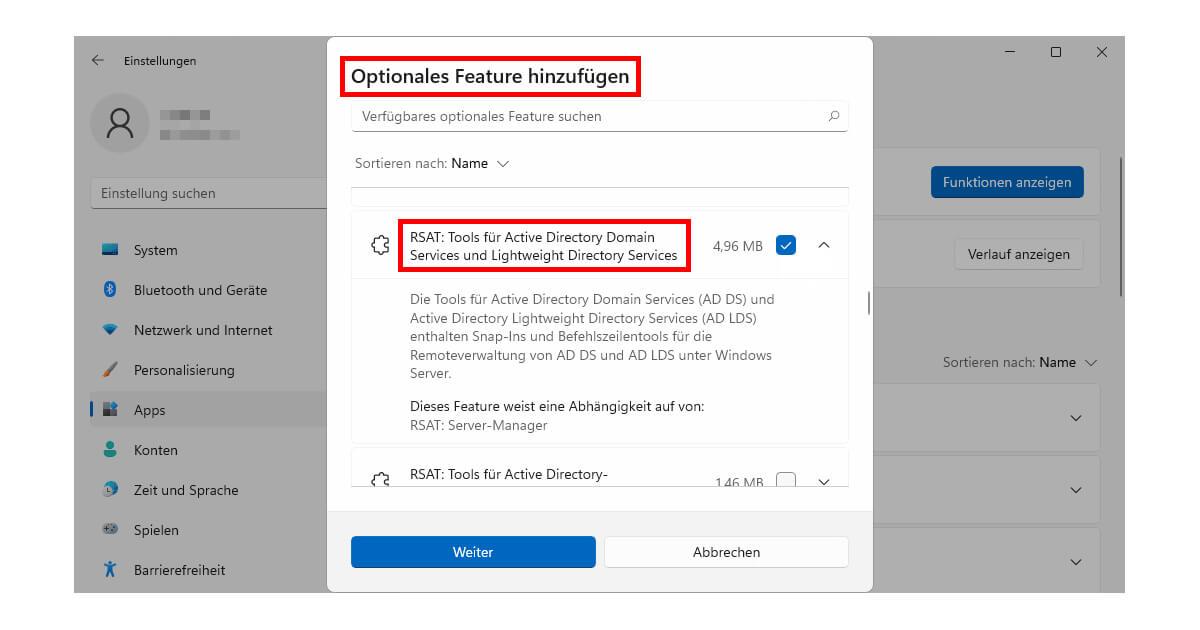This screenshot has height=630, width=1200.
Task: Click the back arrow in Einstellungen
Action: click(x=97, y=61)
